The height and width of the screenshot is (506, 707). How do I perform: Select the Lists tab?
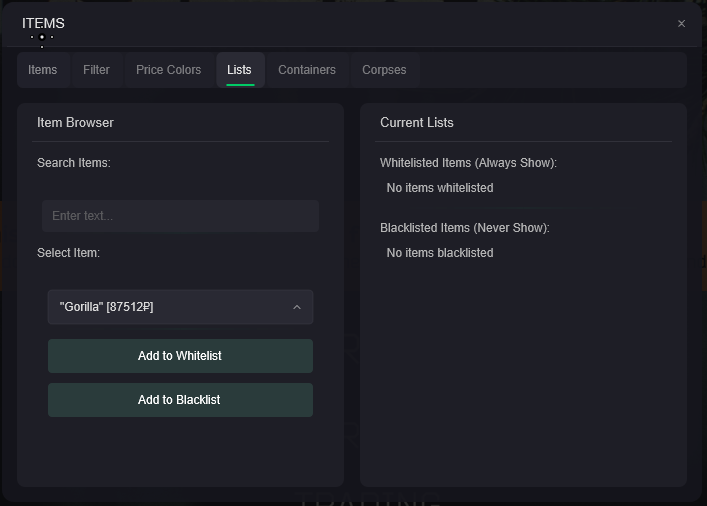click(239, 70)
